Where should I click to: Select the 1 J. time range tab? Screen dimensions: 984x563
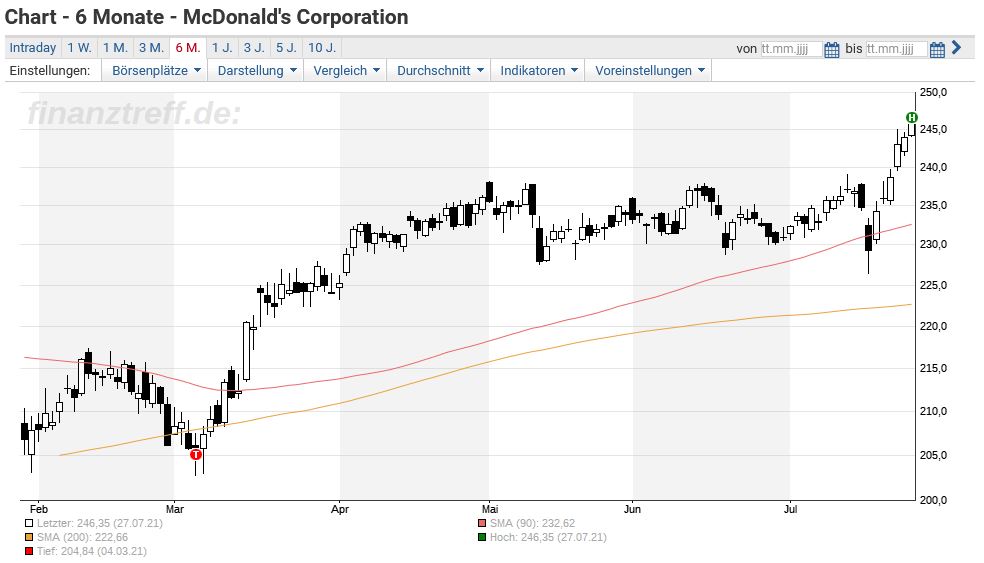[x=222, y=48]
